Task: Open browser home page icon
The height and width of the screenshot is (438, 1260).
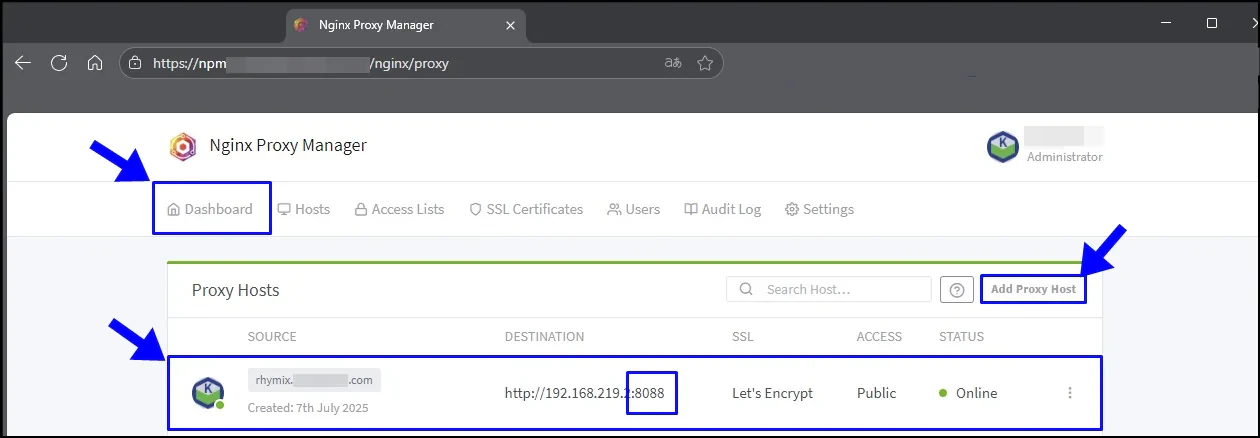Action: click(x=95, y=63)
